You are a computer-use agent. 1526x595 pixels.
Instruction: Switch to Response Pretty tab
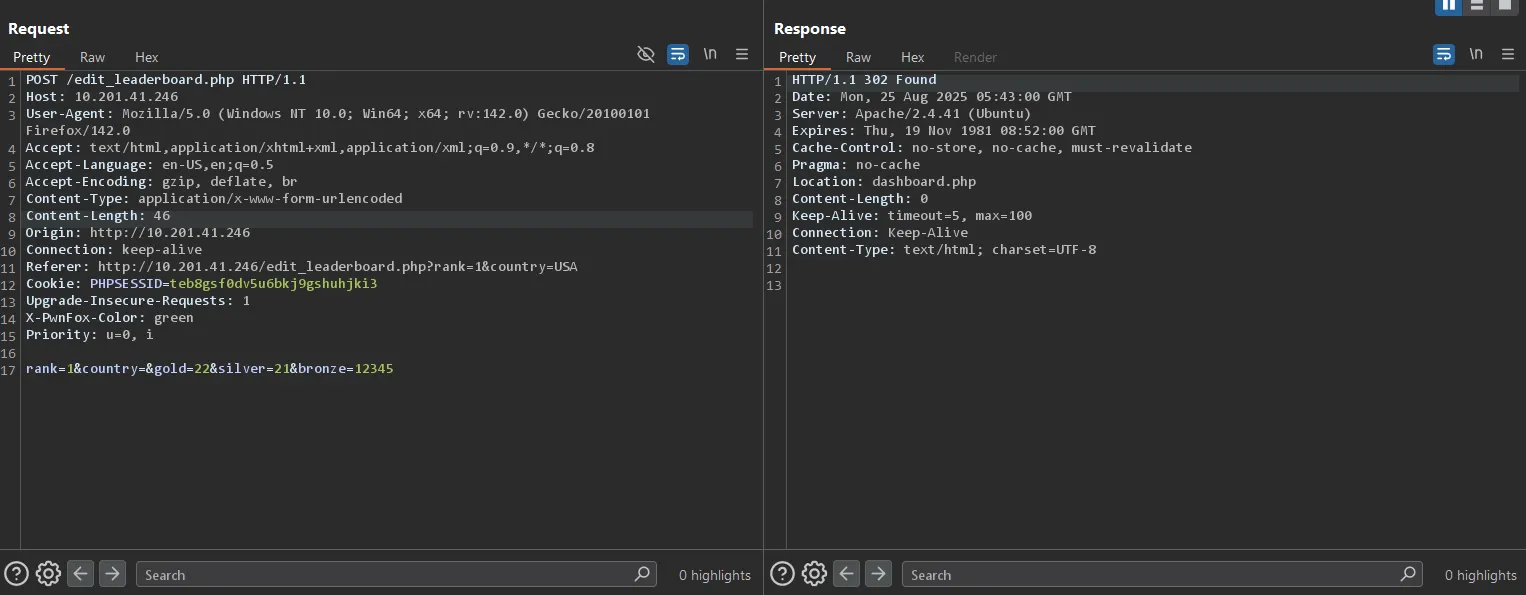(x=797, y=57)
